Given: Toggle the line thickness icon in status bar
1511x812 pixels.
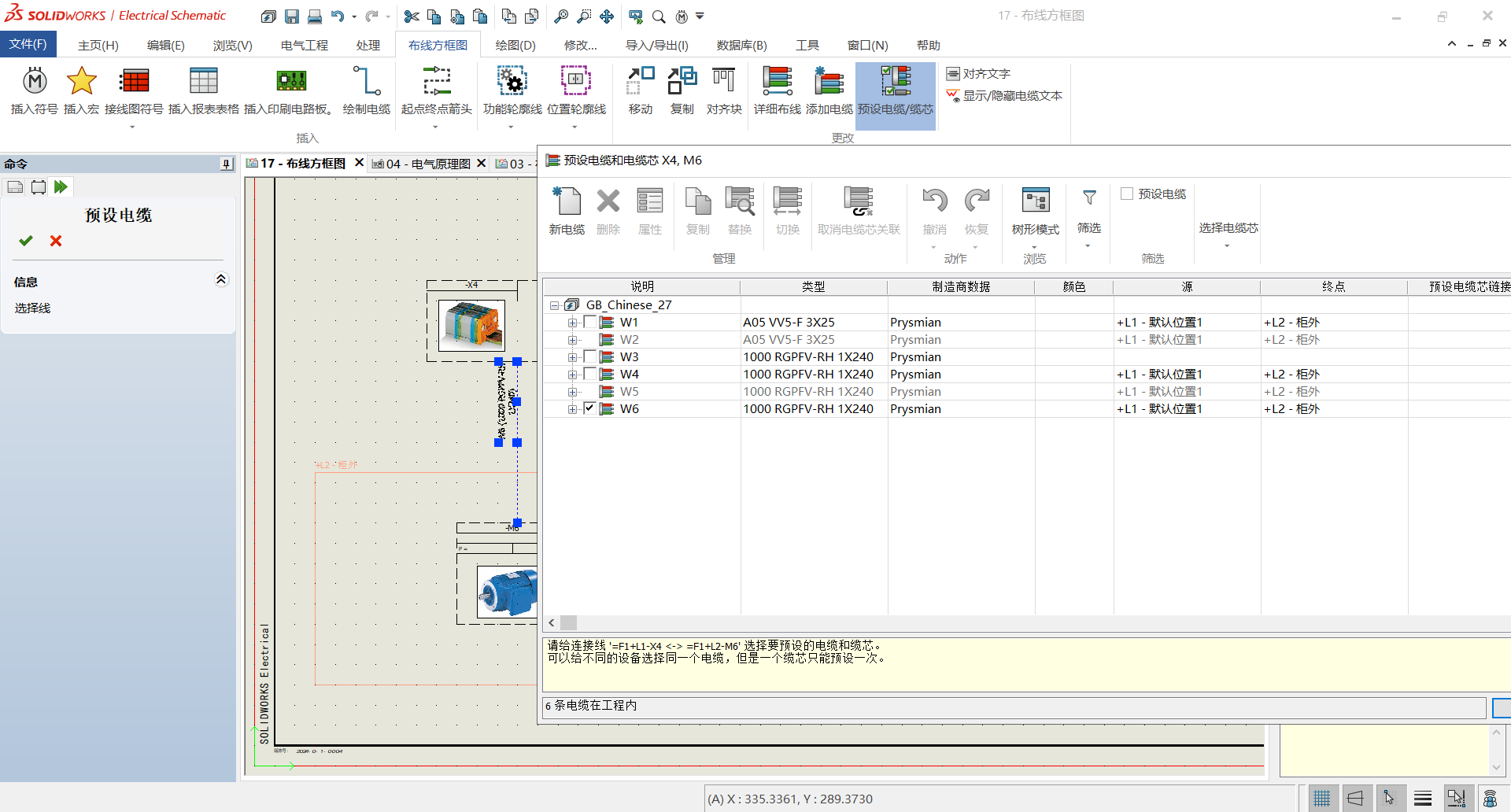Looking at the screenshot, I should [x=1423, y=799].
